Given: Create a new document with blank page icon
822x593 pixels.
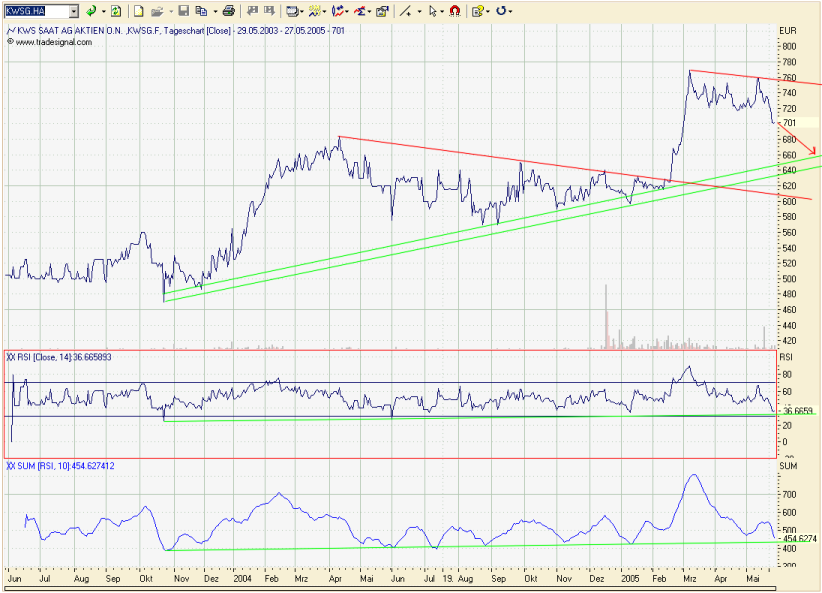Looking at the screenshot, I should [x=138, y=11].
